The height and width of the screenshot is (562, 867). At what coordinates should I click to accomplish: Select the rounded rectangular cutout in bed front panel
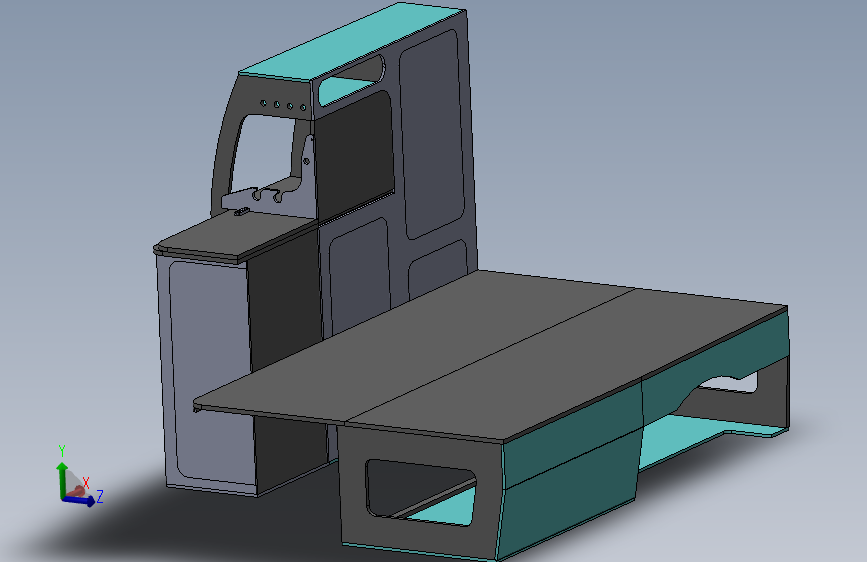(x=420, y=492)
